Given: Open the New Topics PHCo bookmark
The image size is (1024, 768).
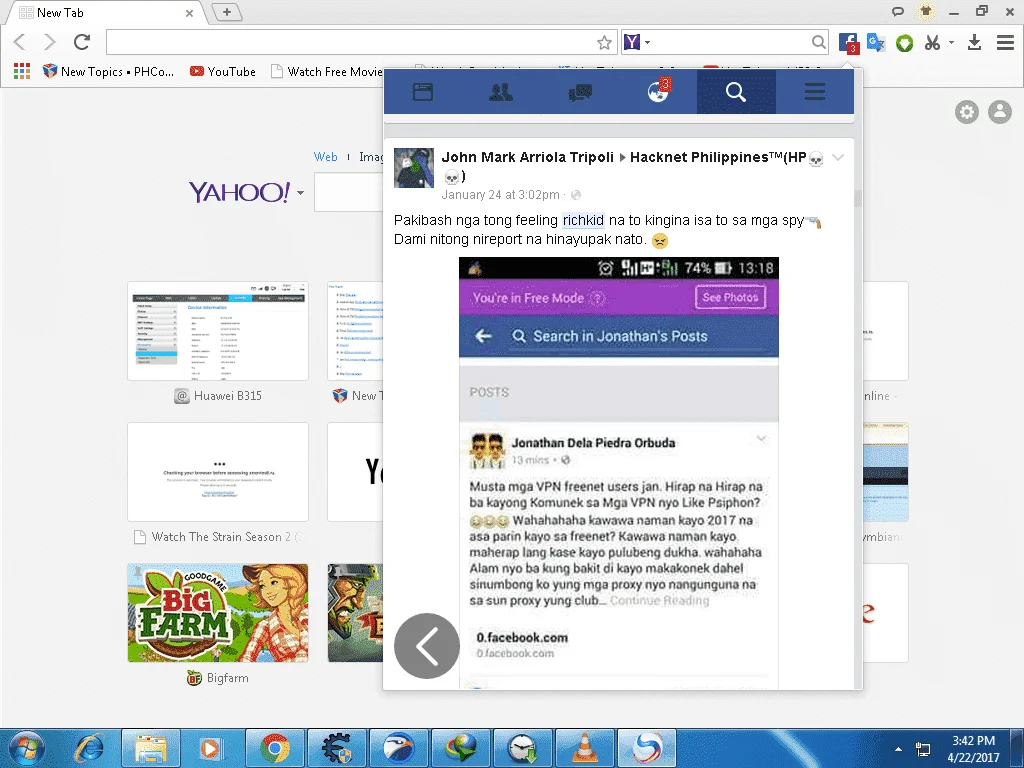Looking at the screenshot, I should pos(108,71).
